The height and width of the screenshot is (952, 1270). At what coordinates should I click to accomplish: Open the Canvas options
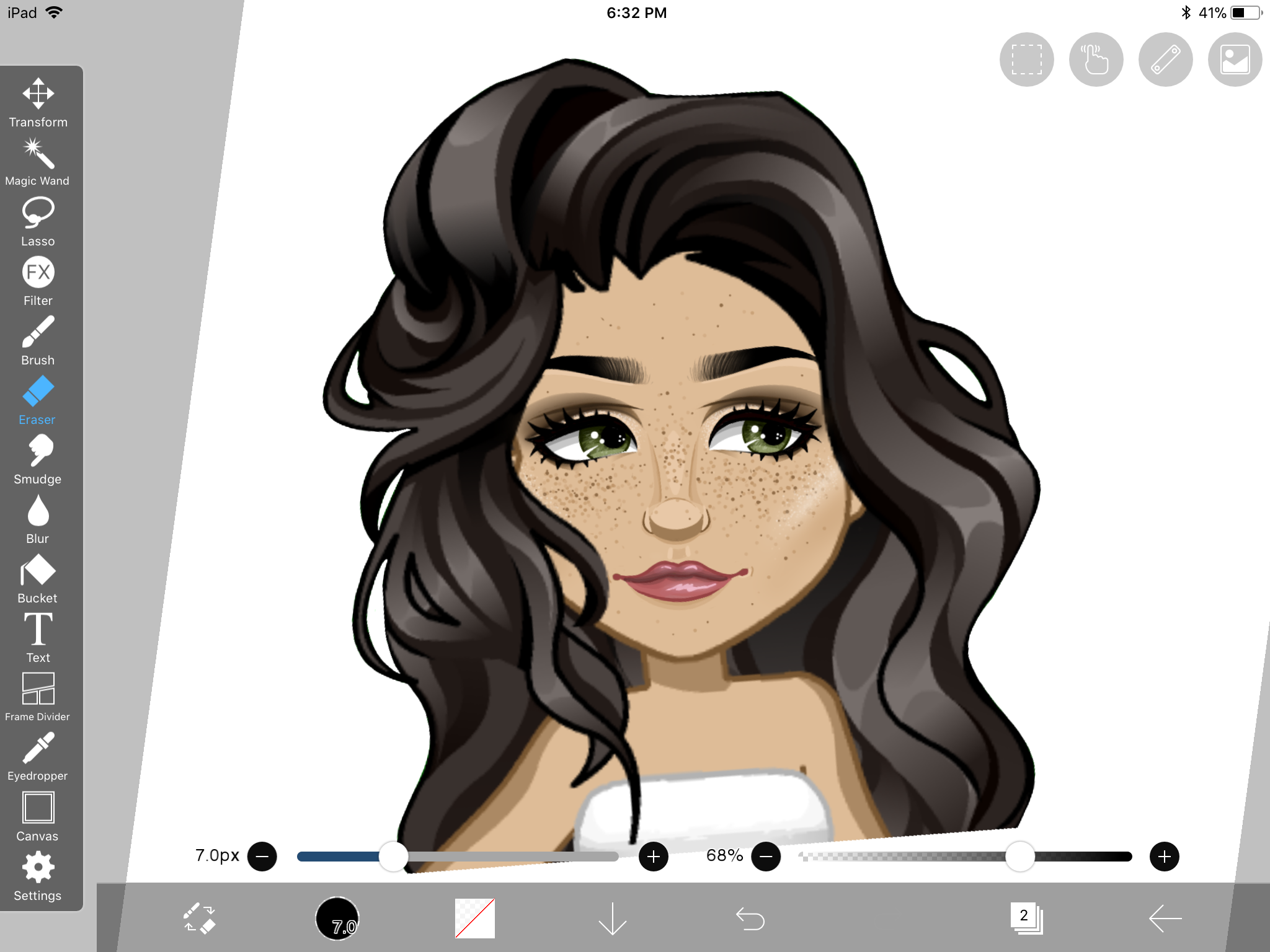point(38,817)
